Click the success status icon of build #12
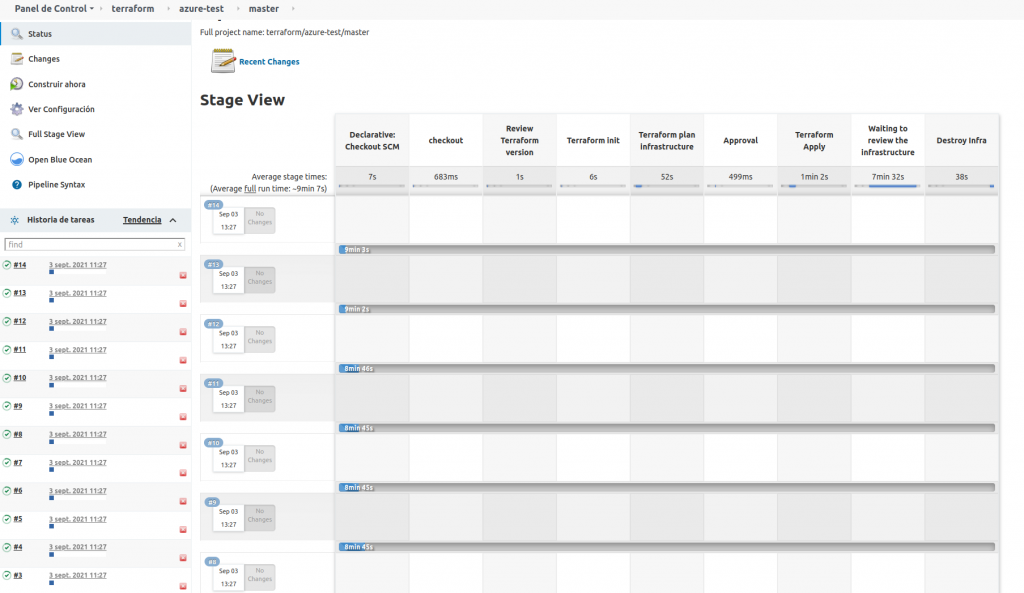The width and height of the screenshot is (1024, 593). coord(7,321)
